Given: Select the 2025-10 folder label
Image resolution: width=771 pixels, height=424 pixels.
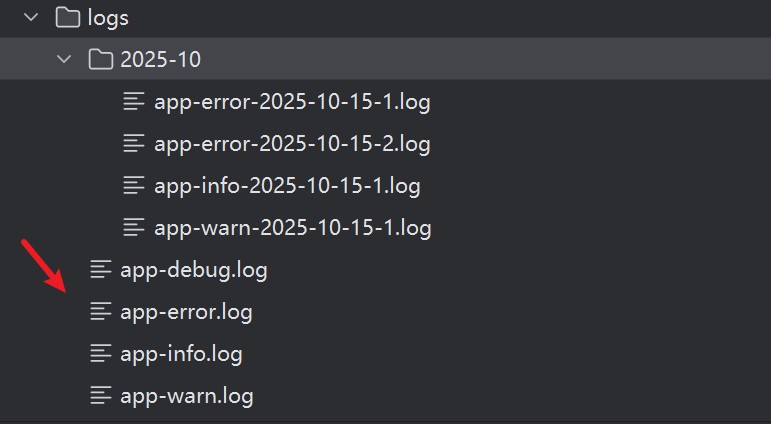Looking at the screenshot, I should 160,59.
